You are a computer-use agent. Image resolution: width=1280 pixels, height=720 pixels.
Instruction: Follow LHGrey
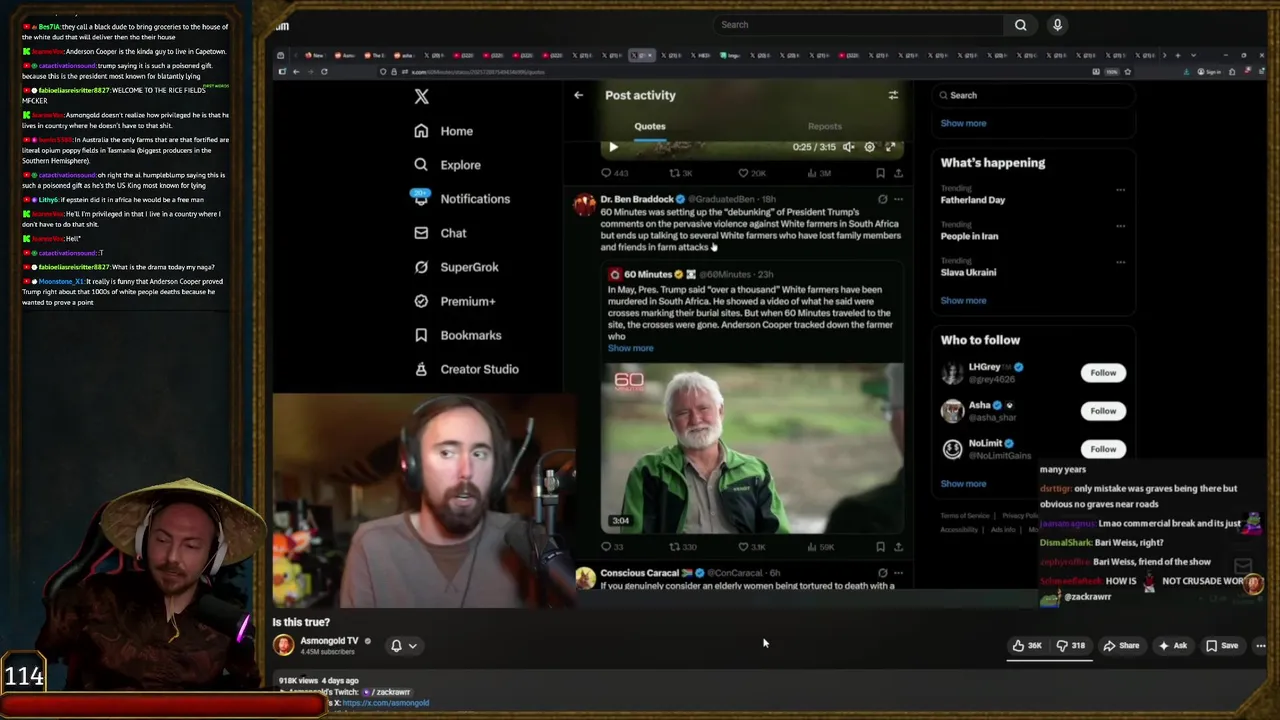(x=1103, y=373)
